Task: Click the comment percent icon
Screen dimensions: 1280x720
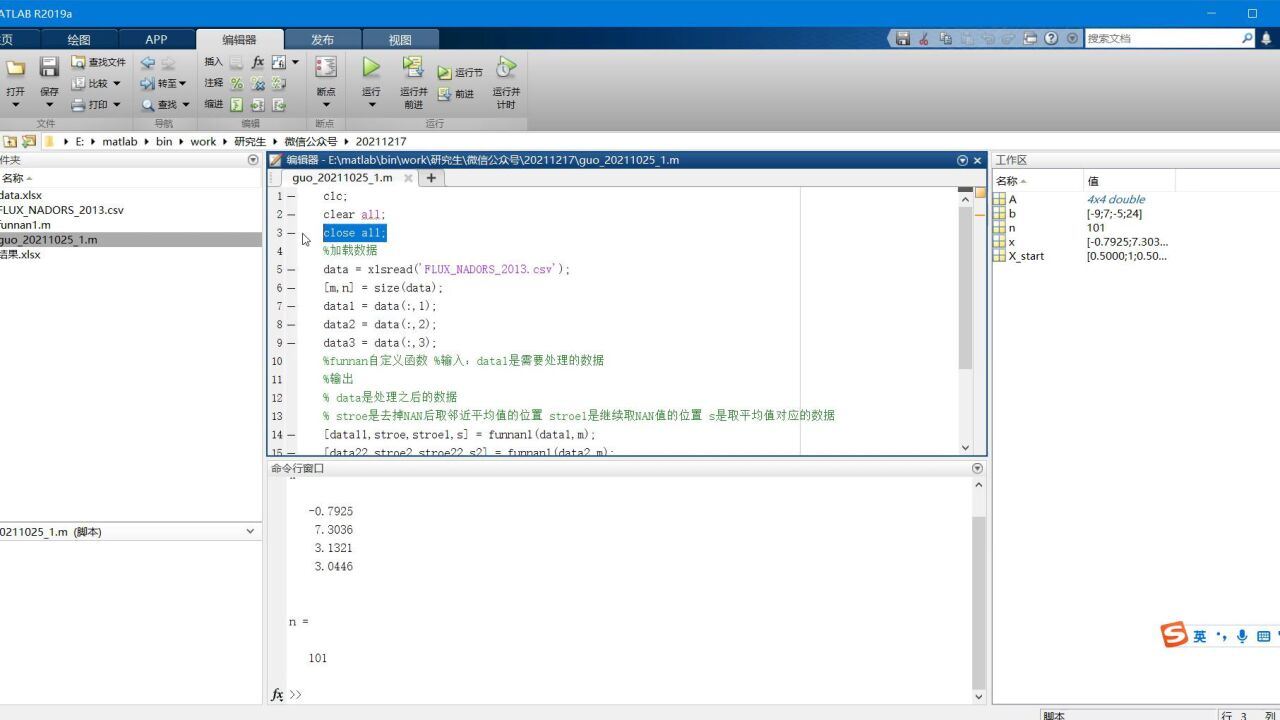Action: tap(237, 83)
